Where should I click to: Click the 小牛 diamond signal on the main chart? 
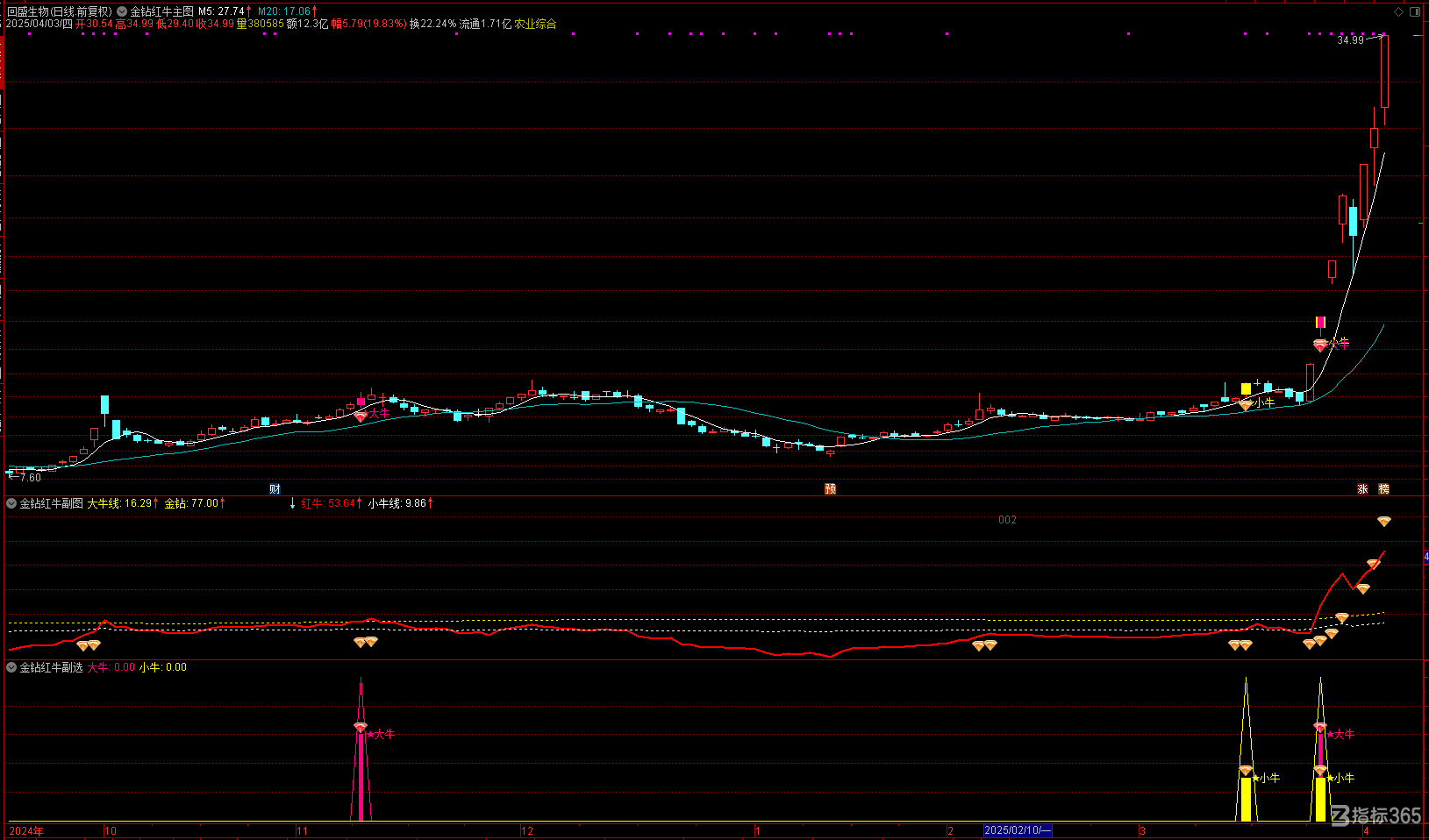[x=1246, y=405]
